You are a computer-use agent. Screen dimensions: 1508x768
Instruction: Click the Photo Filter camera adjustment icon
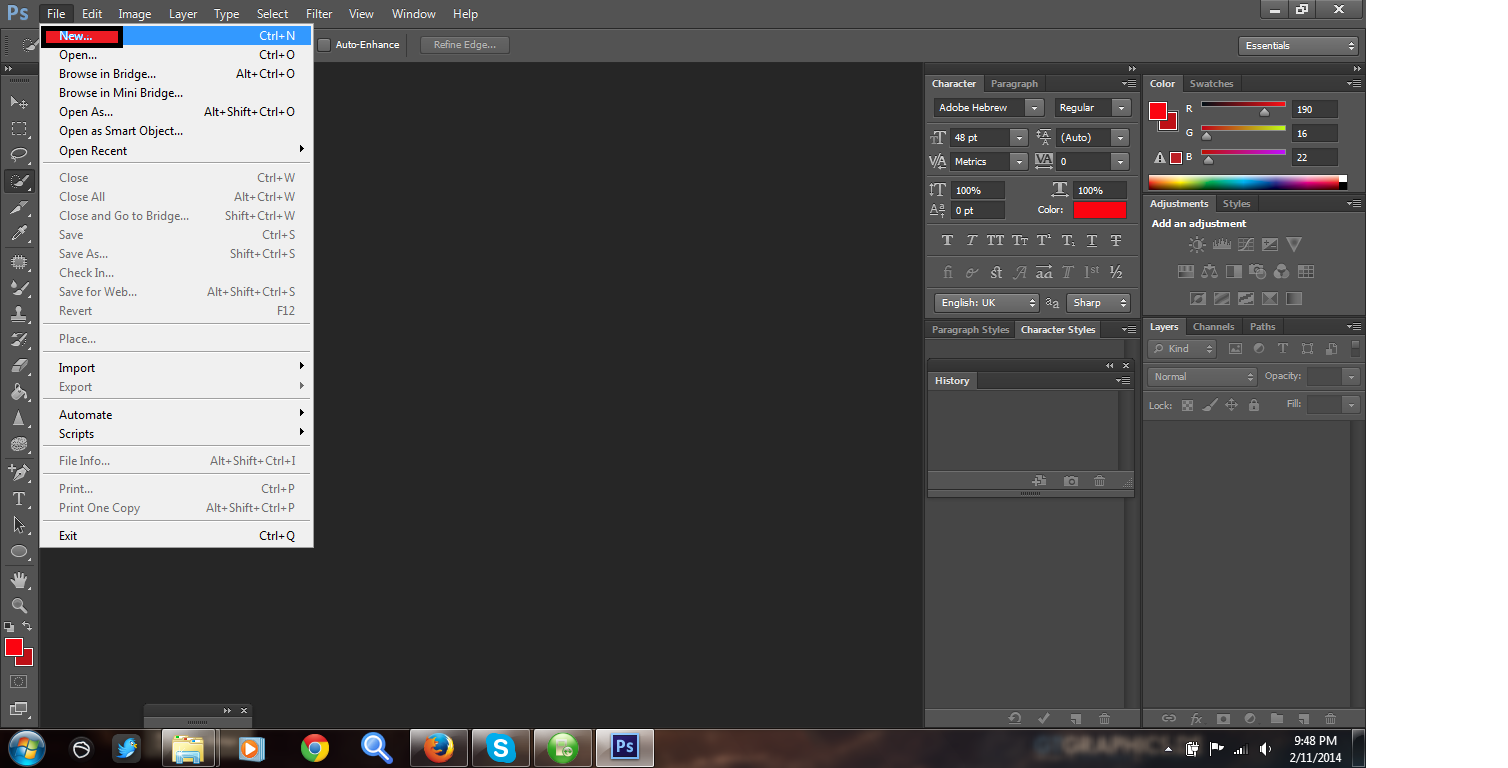click(x=1258, y=271)
